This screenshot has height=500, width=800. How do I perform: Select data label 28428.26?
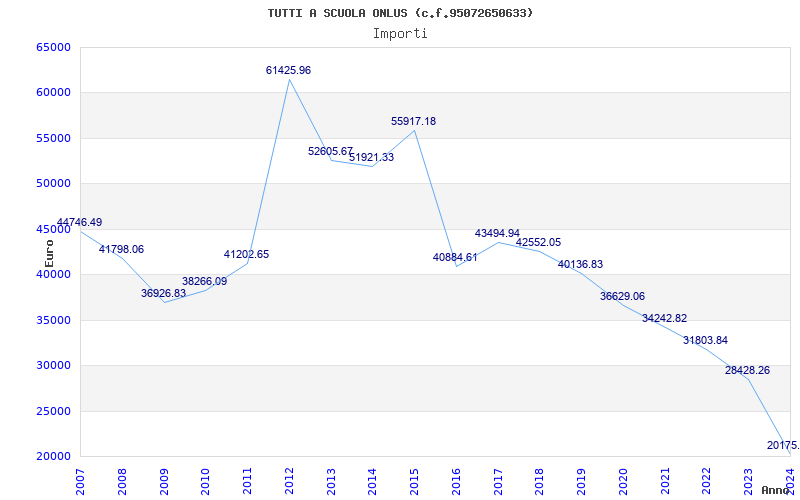click(x=747, y=370)
